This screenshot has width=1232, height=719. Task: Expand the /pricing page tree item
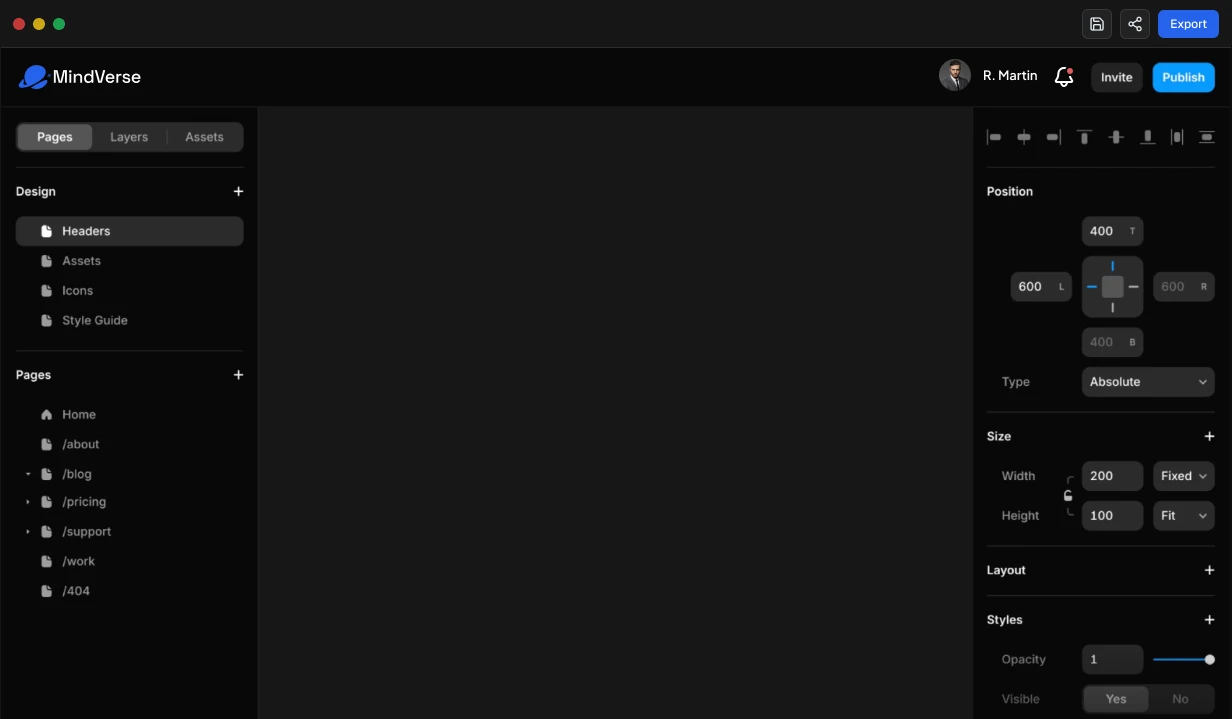pos(28,502)
